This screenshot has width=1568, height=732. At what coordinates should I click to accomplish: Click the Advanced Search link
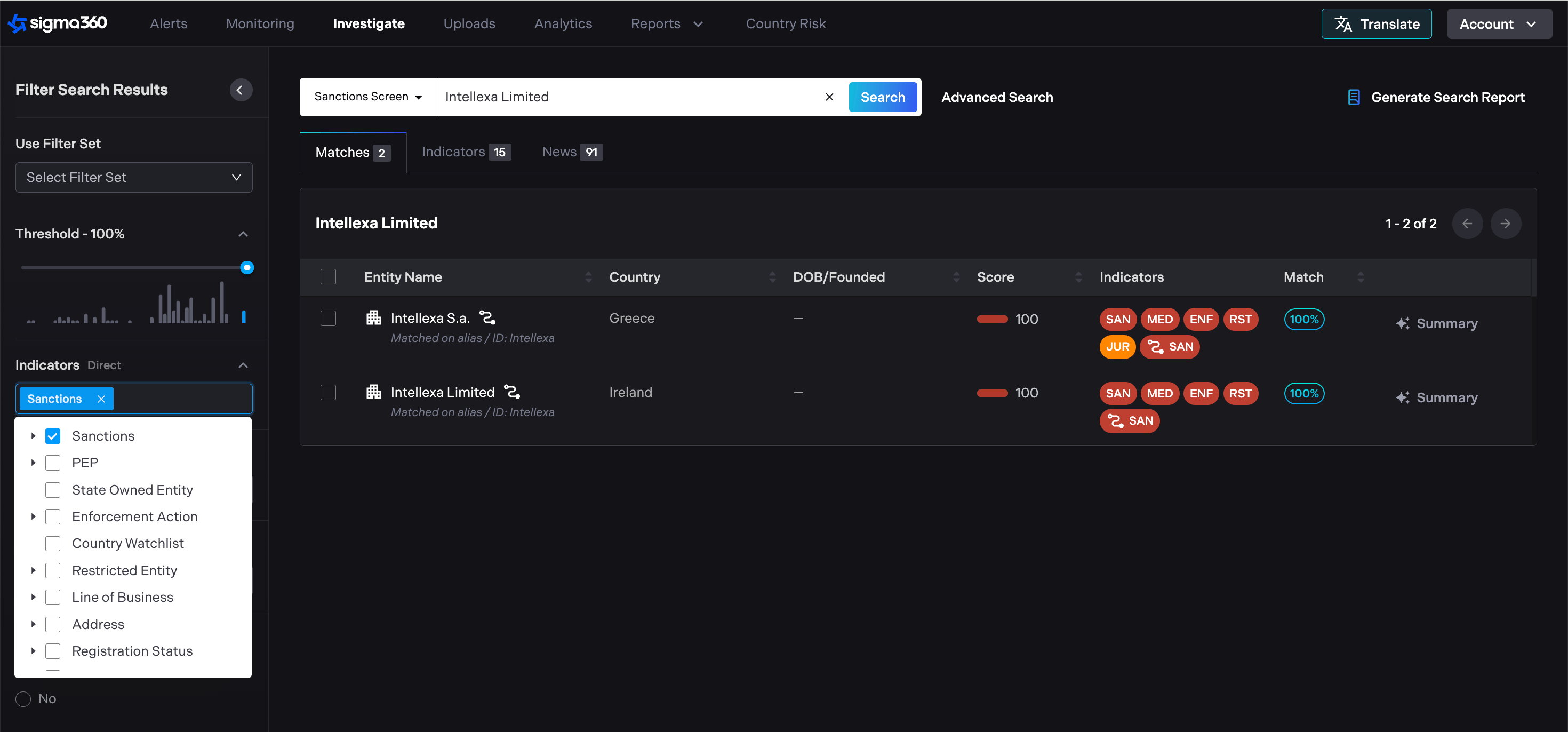[996, 98]
